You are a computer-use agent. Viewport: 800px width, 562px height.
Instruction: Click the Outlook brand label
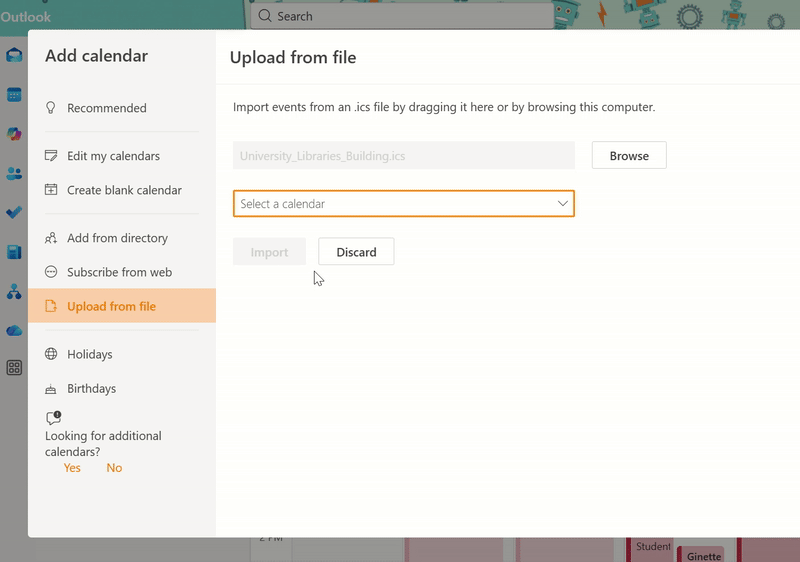pyautogui.click(x=26, y=17)
